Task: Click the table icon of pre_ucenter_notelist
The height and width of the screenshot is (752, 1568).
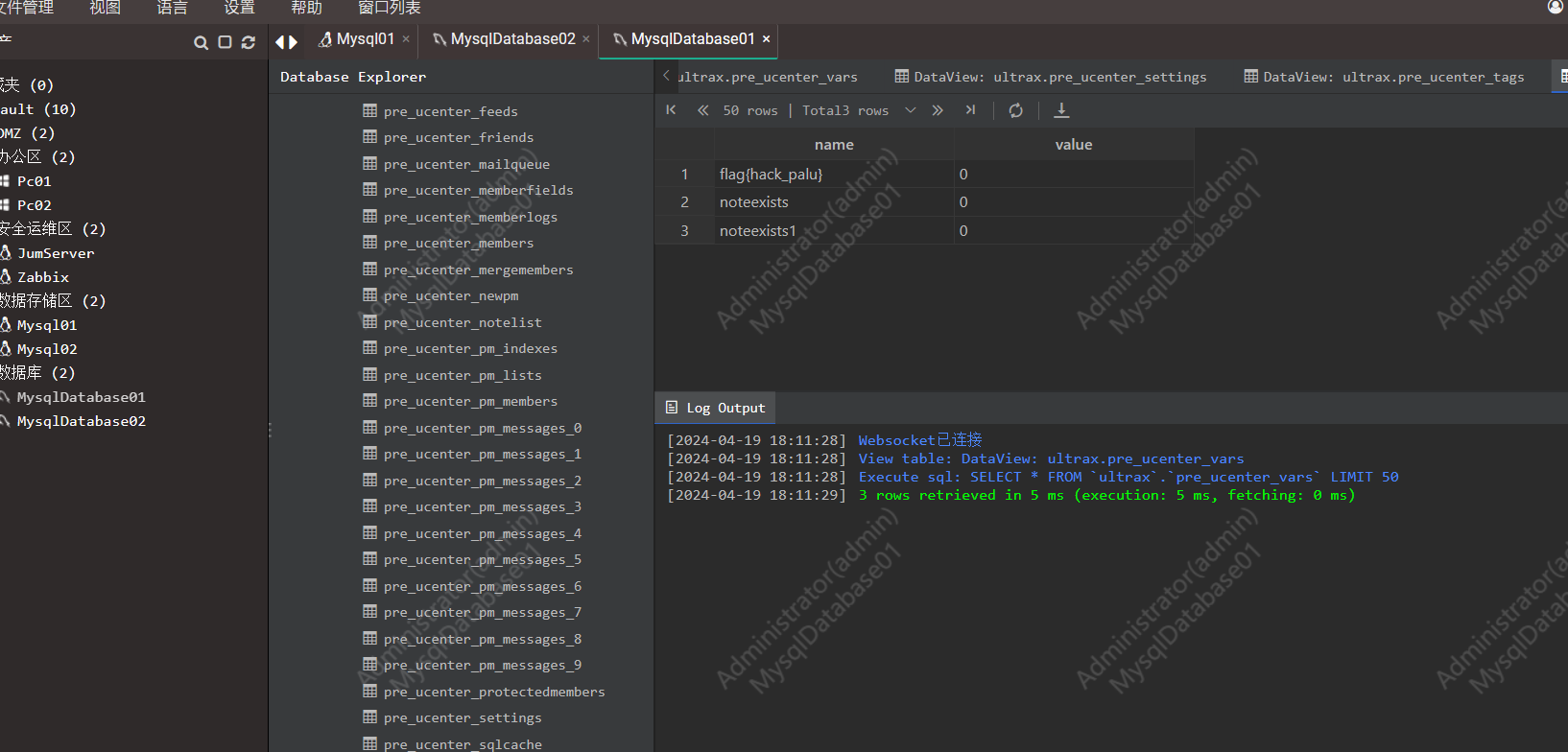Action: click(369, 321)
